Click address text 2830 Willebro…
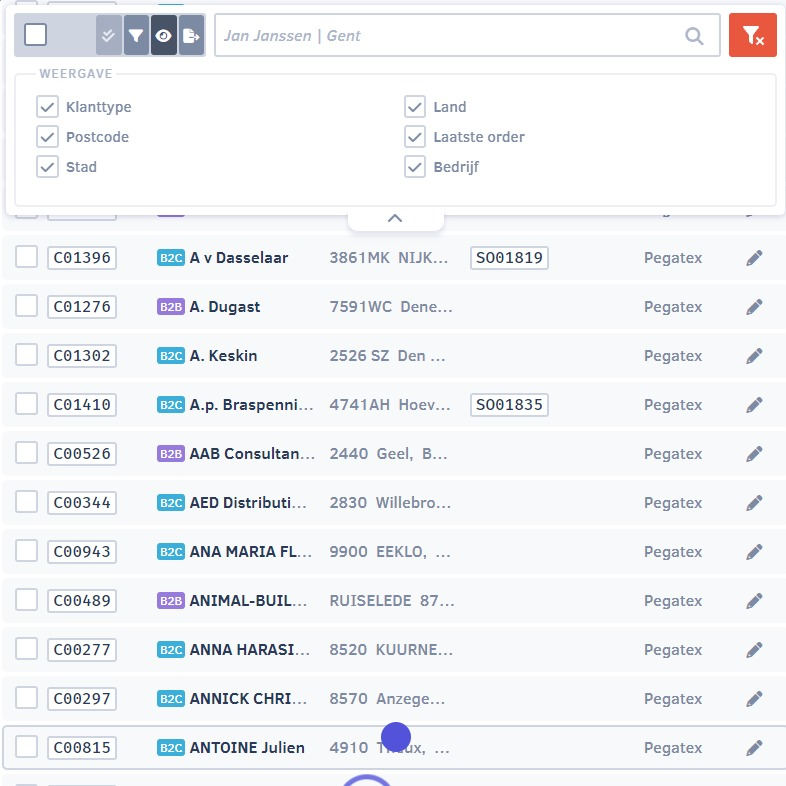This screenshot has width=786, height=786. [x=390, y=503]
